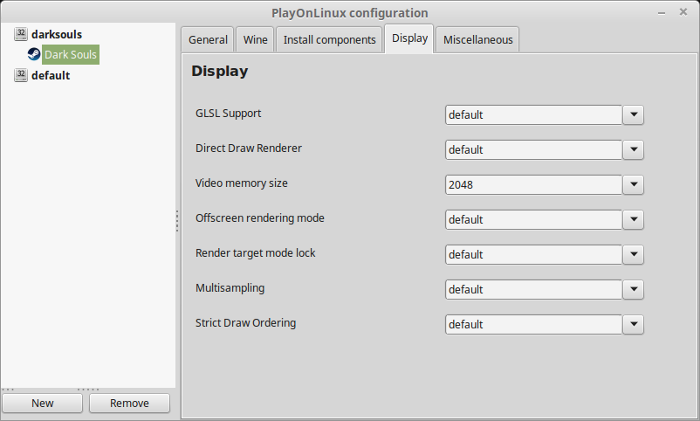
Task: Click the Offscreen rendering mode value field
Action: [x=534, y=220]
